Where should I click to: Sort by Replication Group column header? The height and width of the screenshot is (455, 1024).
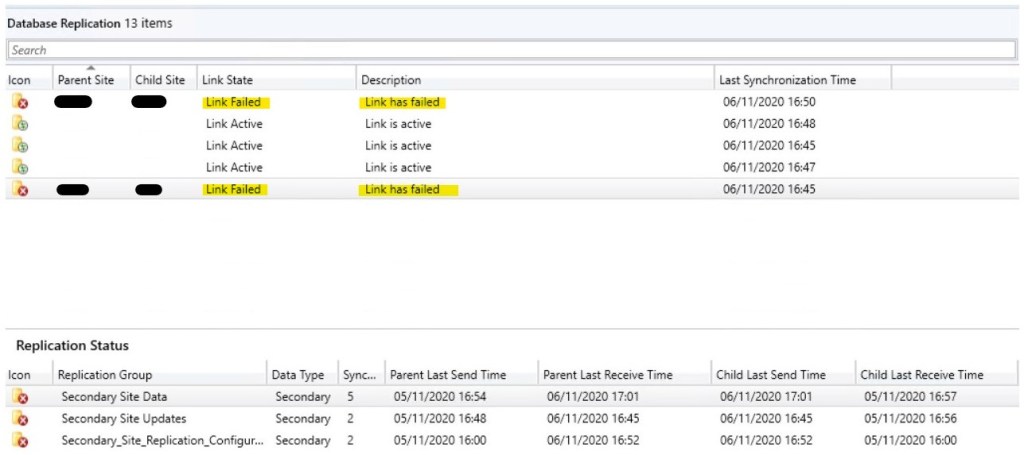coord(105,375)
